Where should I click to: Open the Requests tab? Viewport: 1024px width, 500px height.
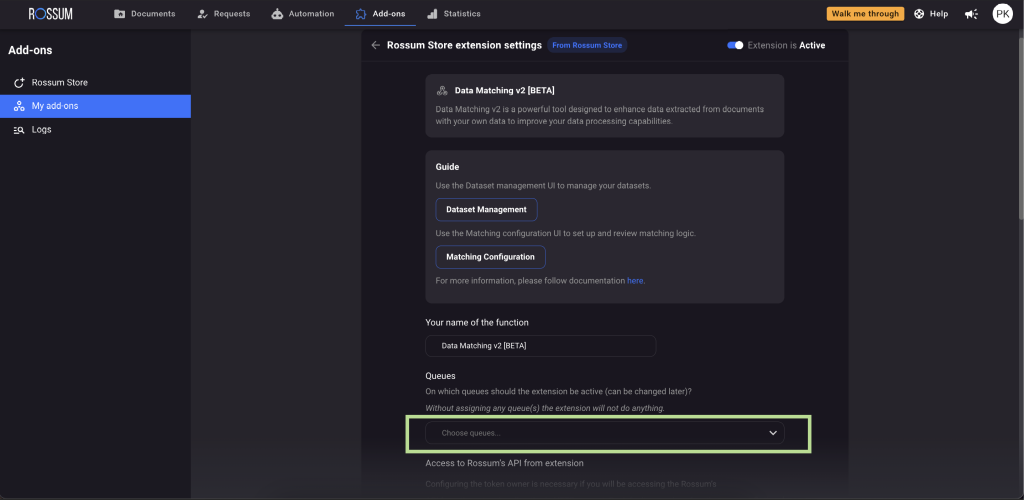[223, 14]
